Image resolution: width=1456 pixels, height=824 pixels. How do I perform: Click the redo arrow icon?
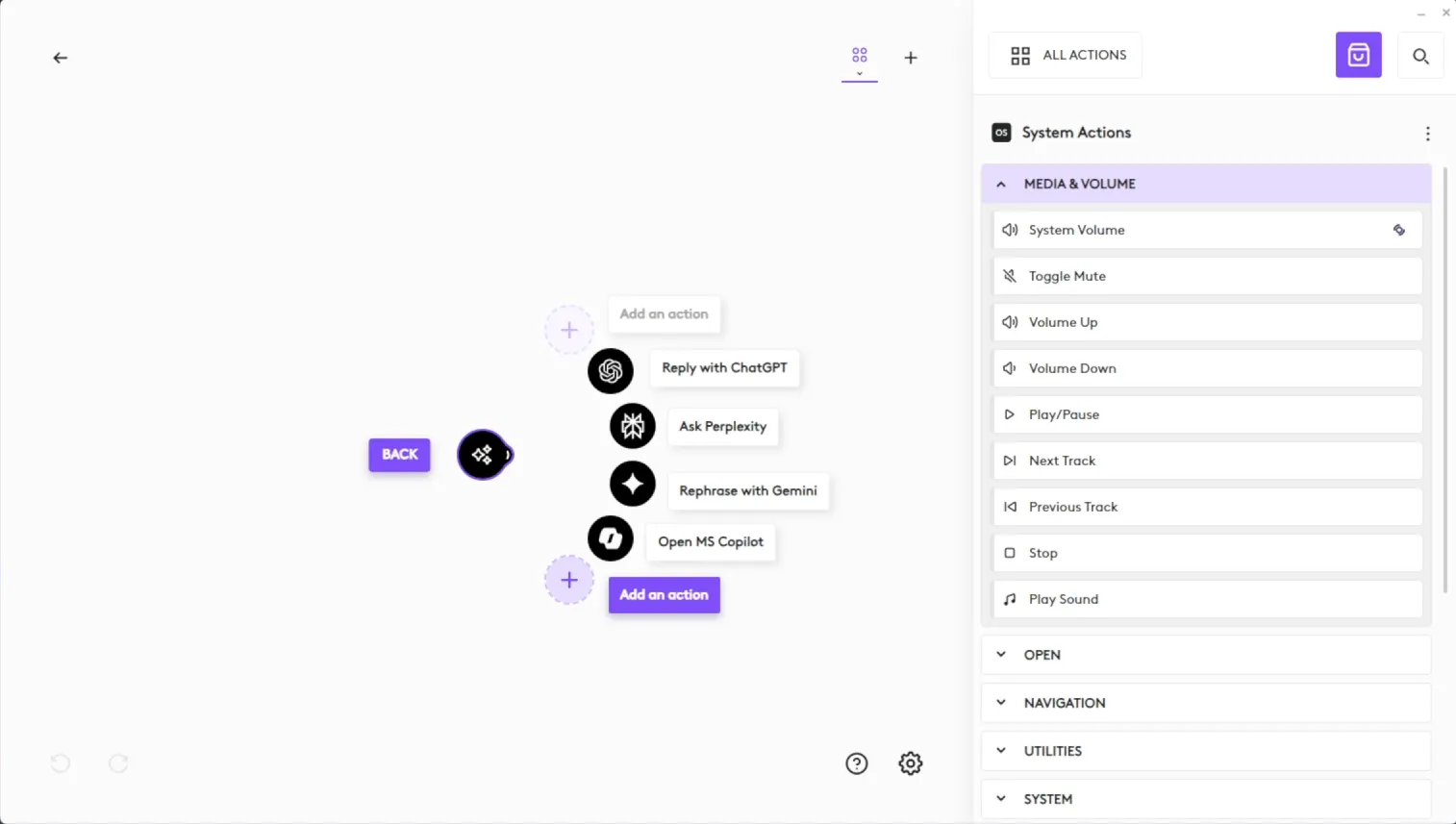coord(118,763)
